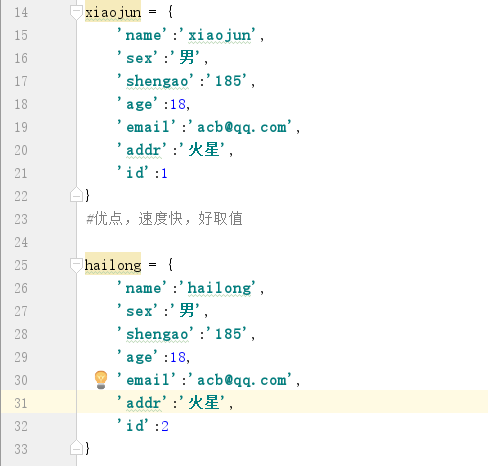Click the 'xiaojun' name string value
Screen dimensions: 488x466
[x=218, y=35]
